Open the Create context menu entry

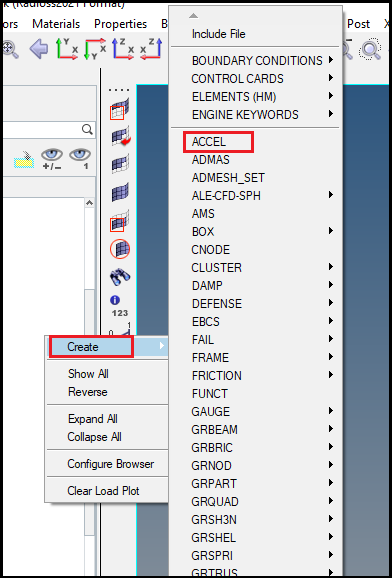pyautogui.click(x=108, y=347)
